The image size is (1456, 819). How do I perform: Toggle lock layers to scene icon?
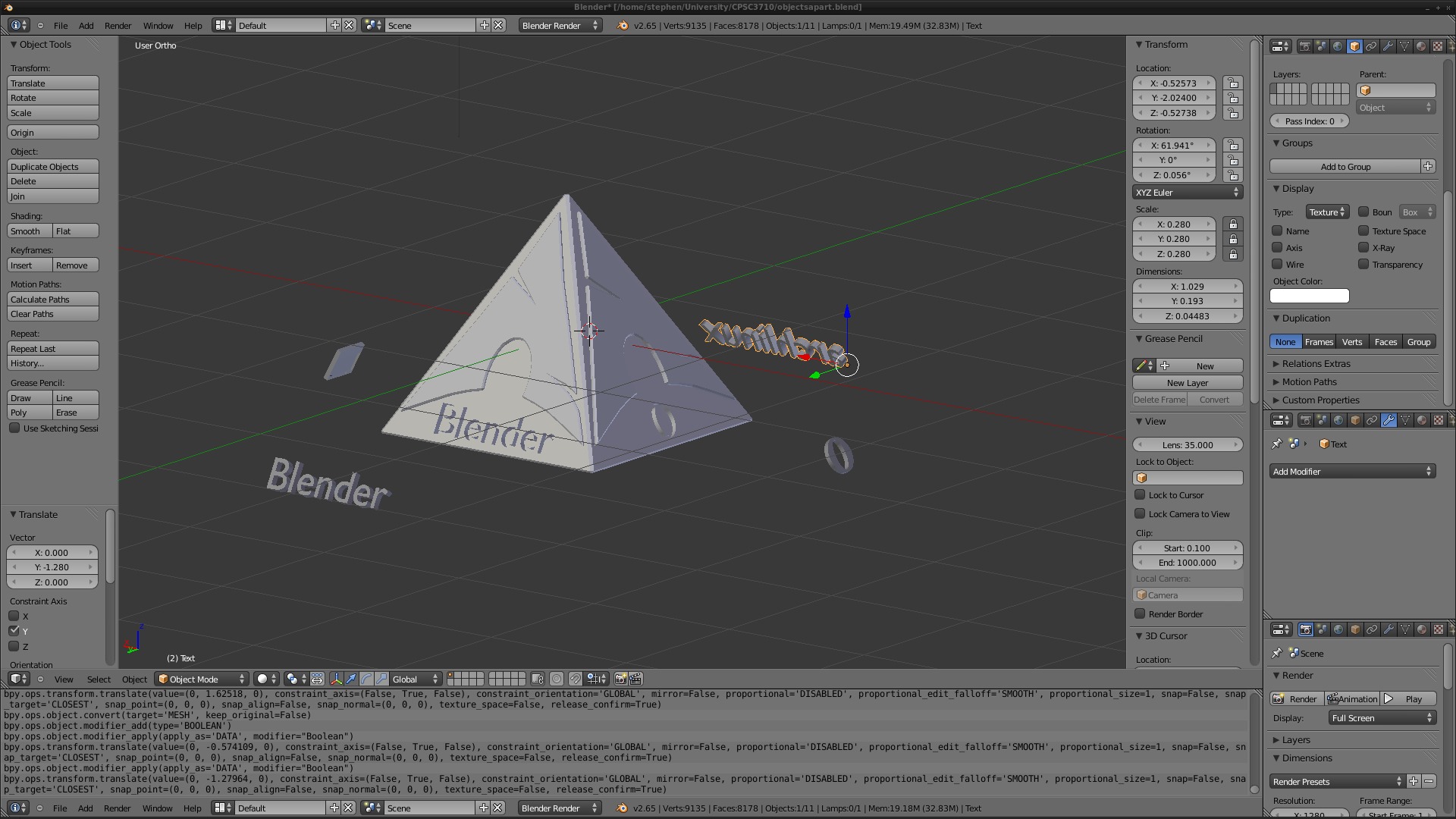(x=538, y=679)
